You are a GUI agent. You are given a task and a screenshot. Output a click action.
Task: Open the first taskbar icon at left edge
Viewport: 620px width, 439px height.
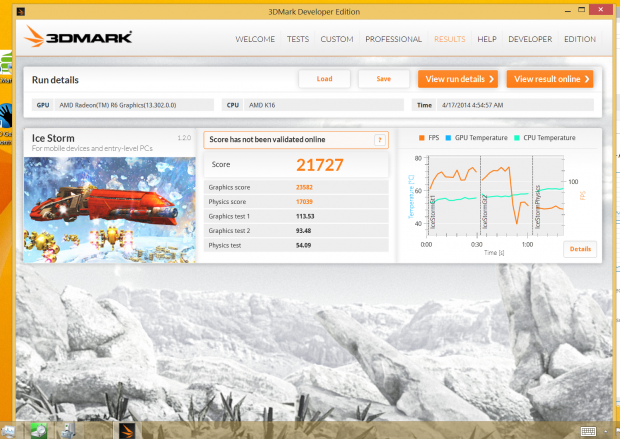8,431
